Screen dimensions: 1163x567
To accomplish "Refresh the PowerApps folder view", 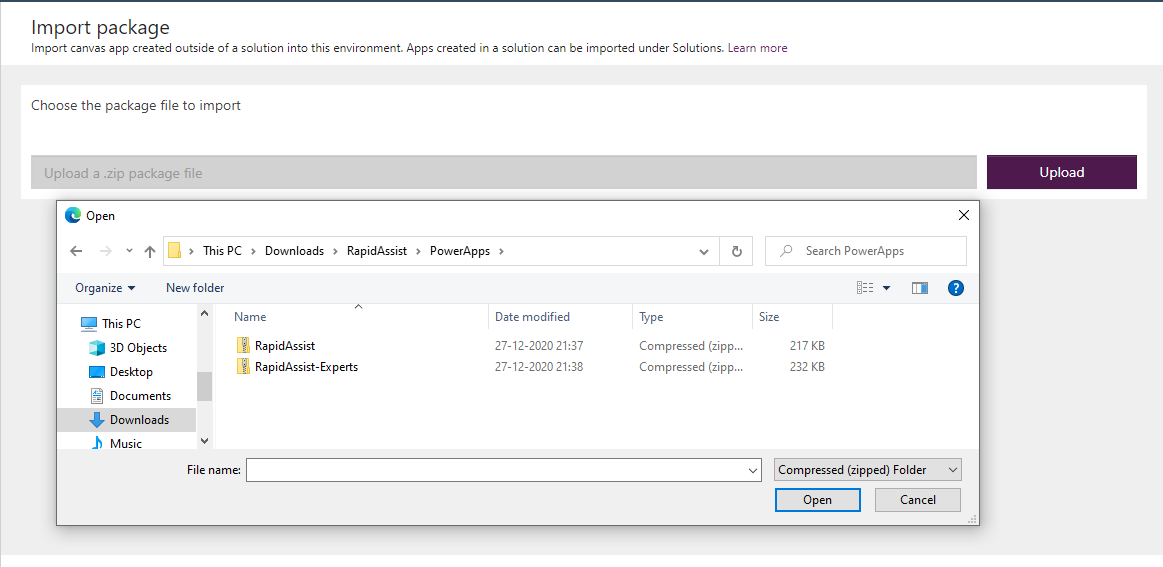I will [737, 251].
